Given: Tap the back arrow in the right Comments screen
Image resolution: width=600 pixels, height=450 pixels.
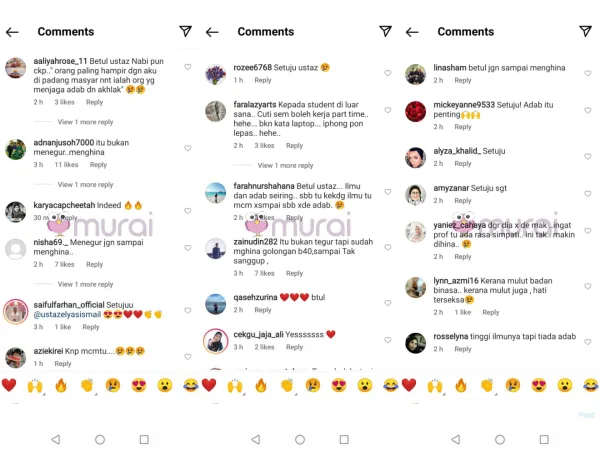Looking at the screenshot, I should [412, 32].
